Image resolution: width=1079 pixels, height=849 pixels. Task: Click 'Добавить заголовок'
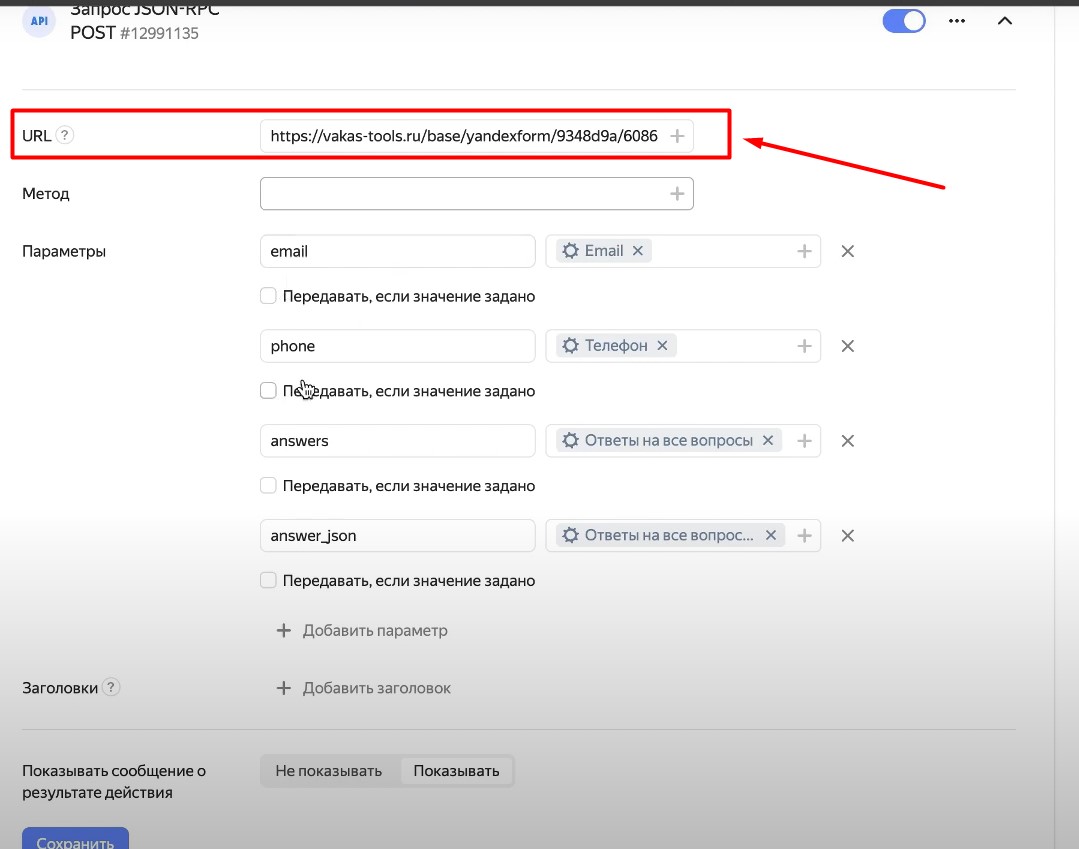364,688
